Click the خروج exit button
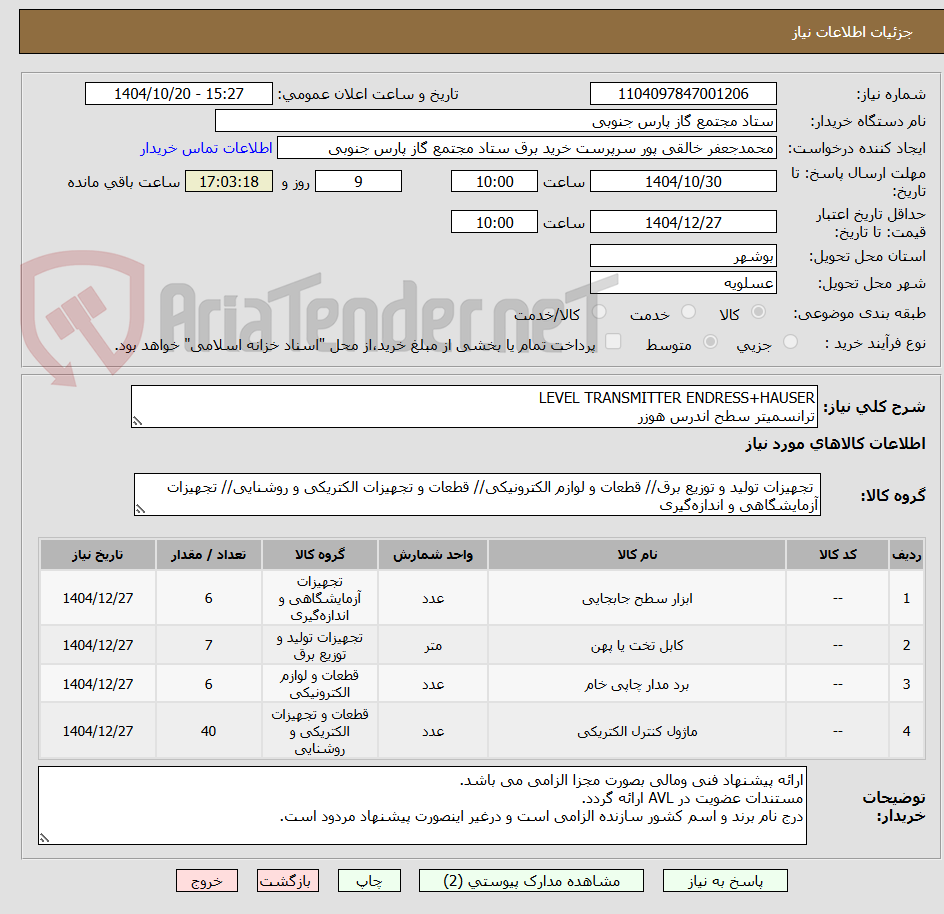Viewport: 944px width, 914px height. point(206,881)
